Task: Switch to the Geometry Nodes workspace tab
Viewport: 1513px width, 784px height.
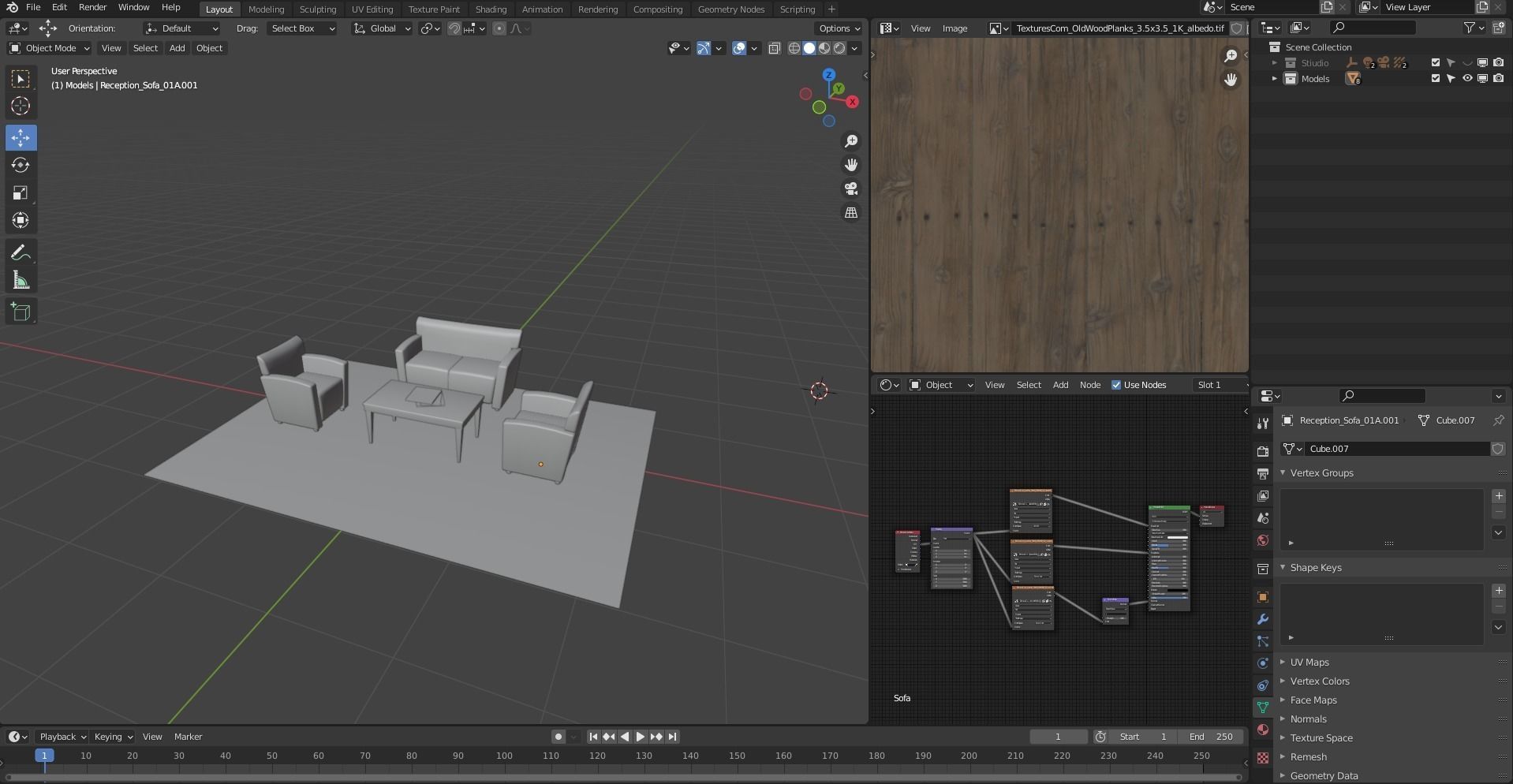Action: click(731, 9)
